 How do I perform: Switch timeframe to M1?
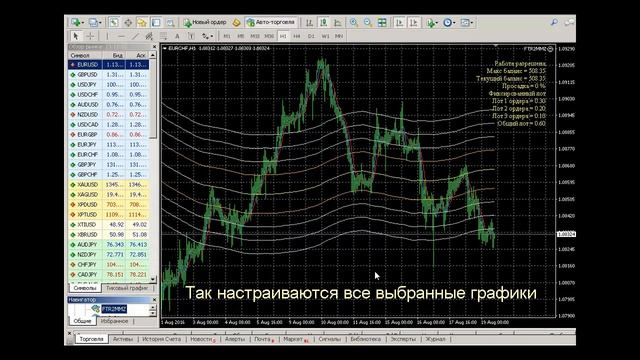click(x=227, y=36)
